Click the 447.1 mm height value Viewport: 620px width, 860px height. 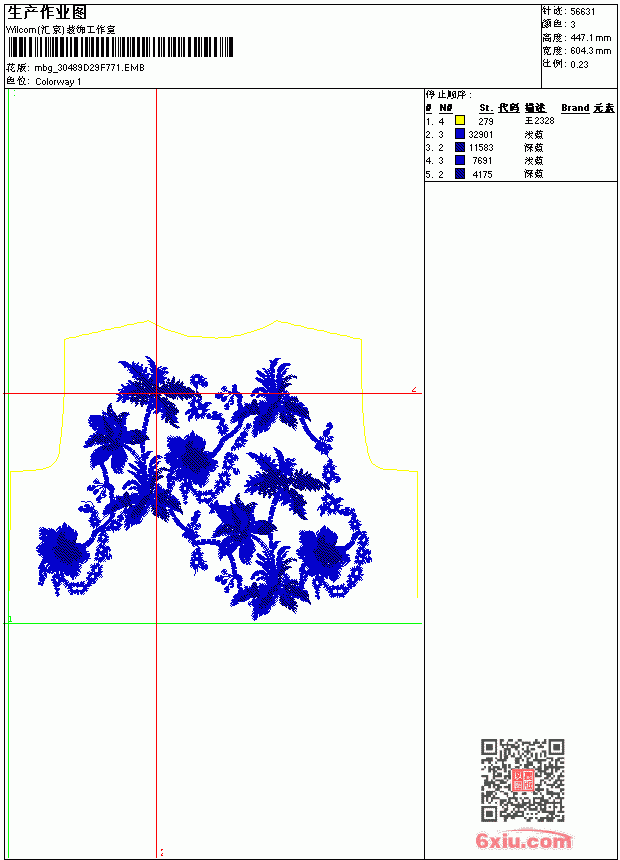tap(590, 38)
